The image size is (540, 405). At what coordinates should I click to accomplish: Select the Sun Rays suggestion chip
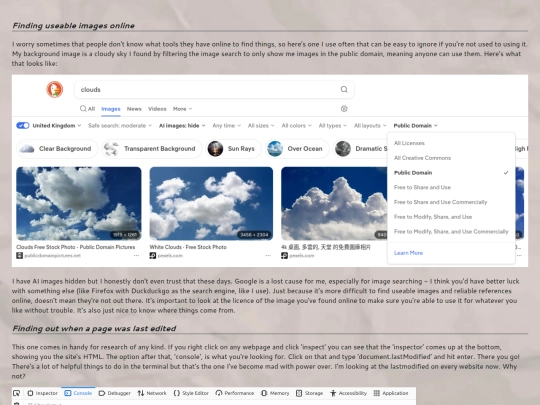(x=233, y=149)
